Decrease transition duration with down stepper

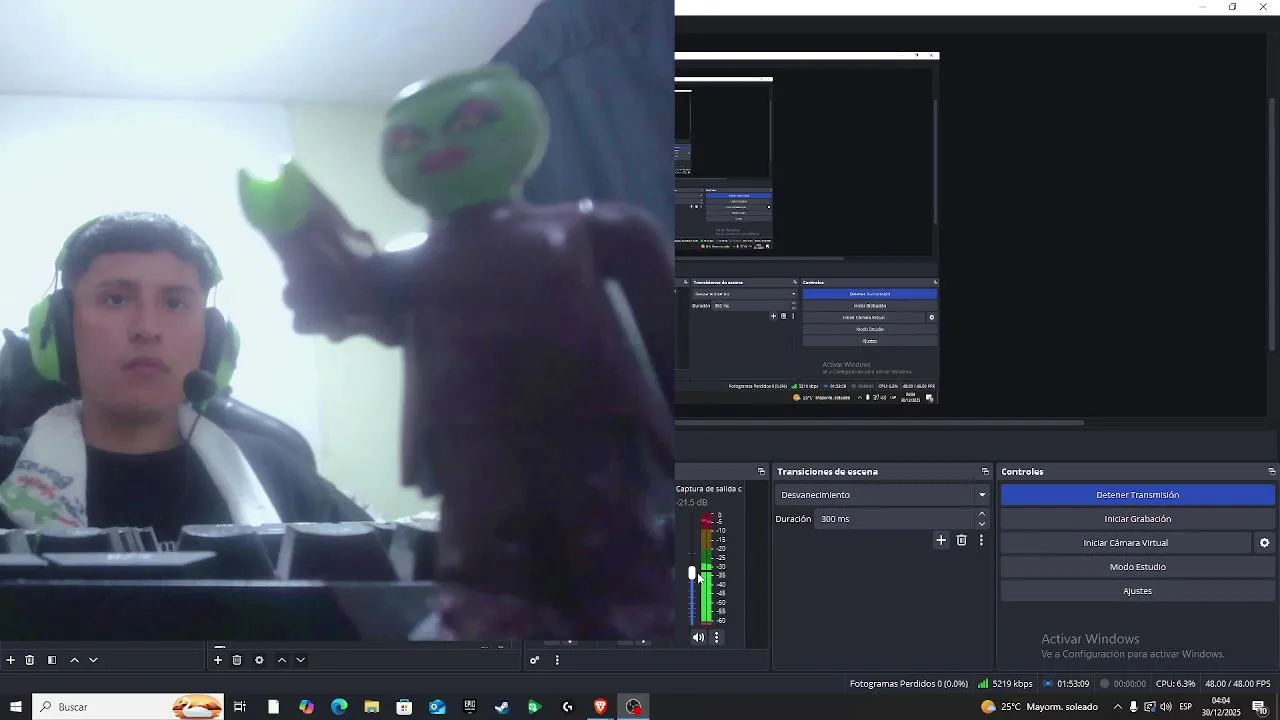click(x=982, y=524)
